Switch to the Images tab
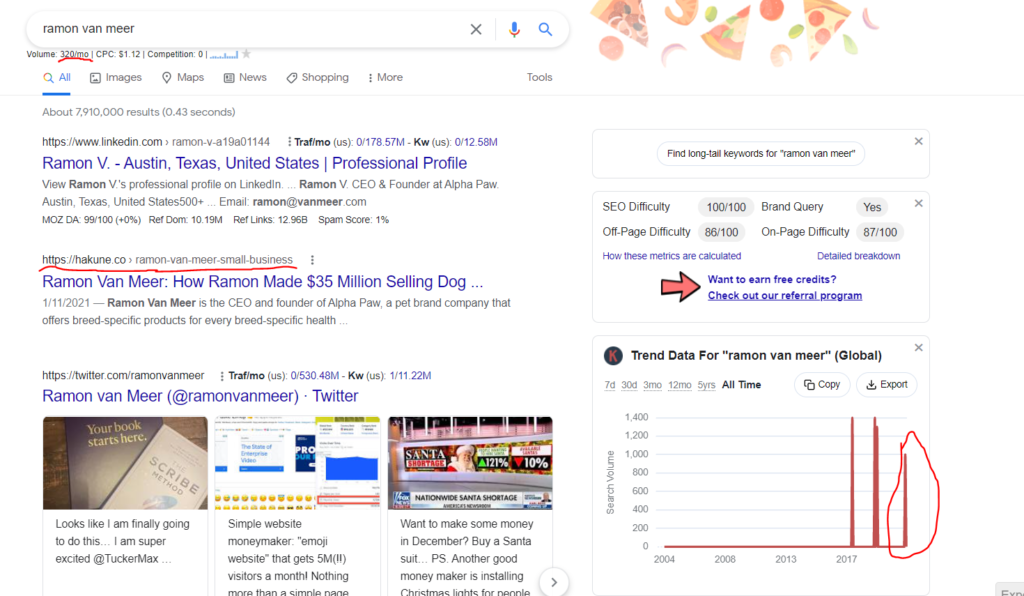Viewport: 1024px width, 596px height. click(116, 77)
